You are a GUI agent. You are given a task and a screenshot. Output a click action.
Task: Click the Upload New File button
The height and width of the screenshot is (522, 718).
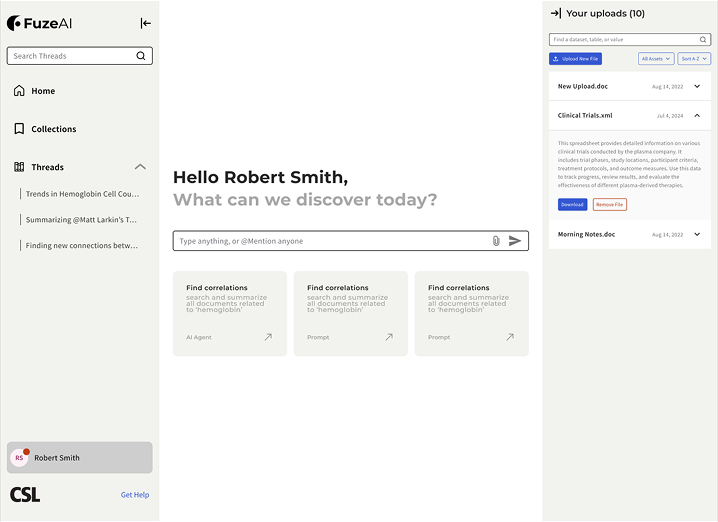[575, 59]
